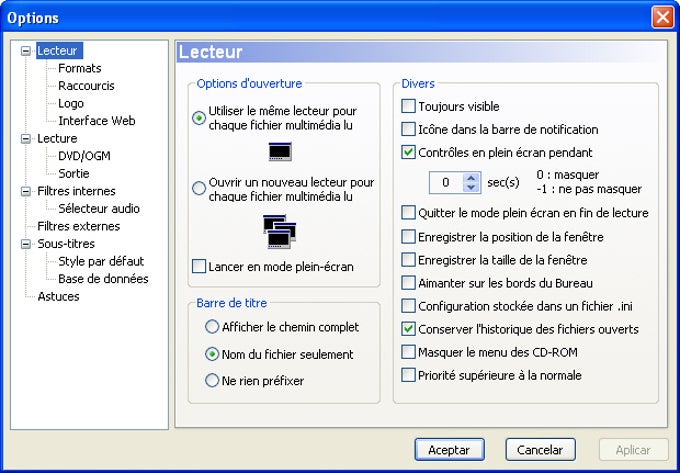This screenshot has height=473, width=680.
Task: Open the Interface Web page
Action: 97,121
